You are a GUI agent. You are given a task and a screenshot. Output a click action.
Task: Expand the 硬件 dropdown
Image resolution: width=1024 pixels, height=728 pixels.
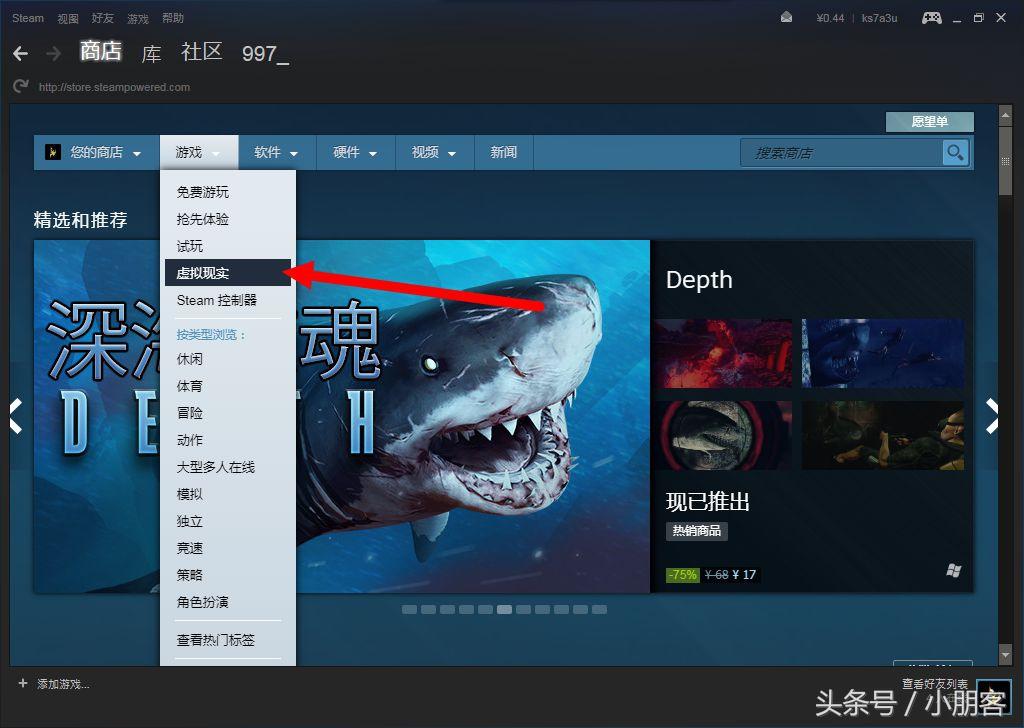(x=356, y=153)
